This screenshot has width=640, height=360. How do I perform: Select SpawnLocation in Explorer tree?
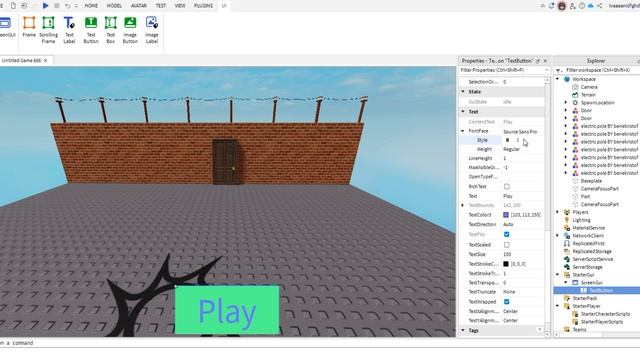(x=598, y=102)
